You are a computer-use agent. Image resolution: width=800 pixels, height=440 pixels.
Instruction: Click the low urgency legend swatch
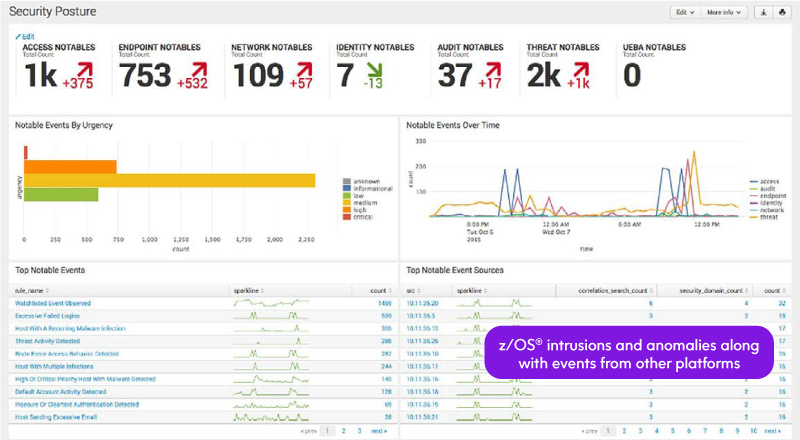click(347, 195)
